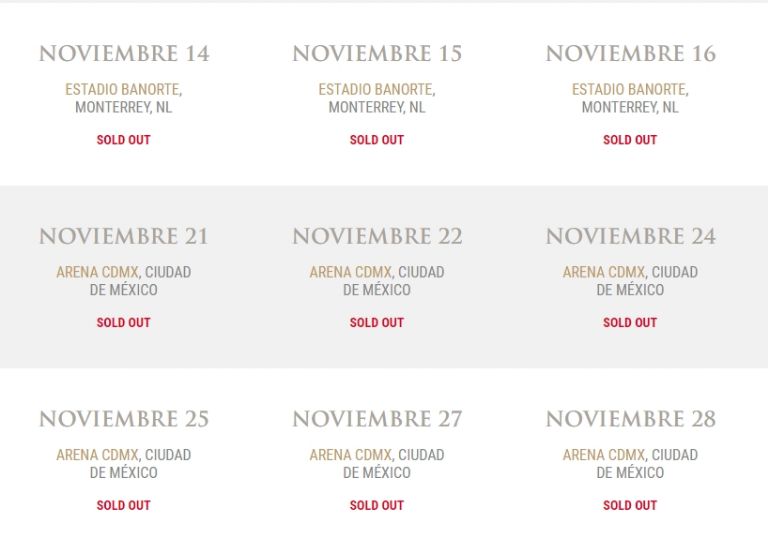Visit Arena CDMX link for Noviembre 24
This screenshot has width=768, height=537.
605,272
